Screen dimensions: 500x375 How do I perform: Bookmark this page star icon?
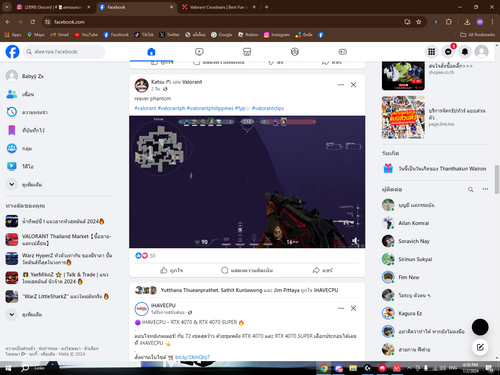click(419, 22)
